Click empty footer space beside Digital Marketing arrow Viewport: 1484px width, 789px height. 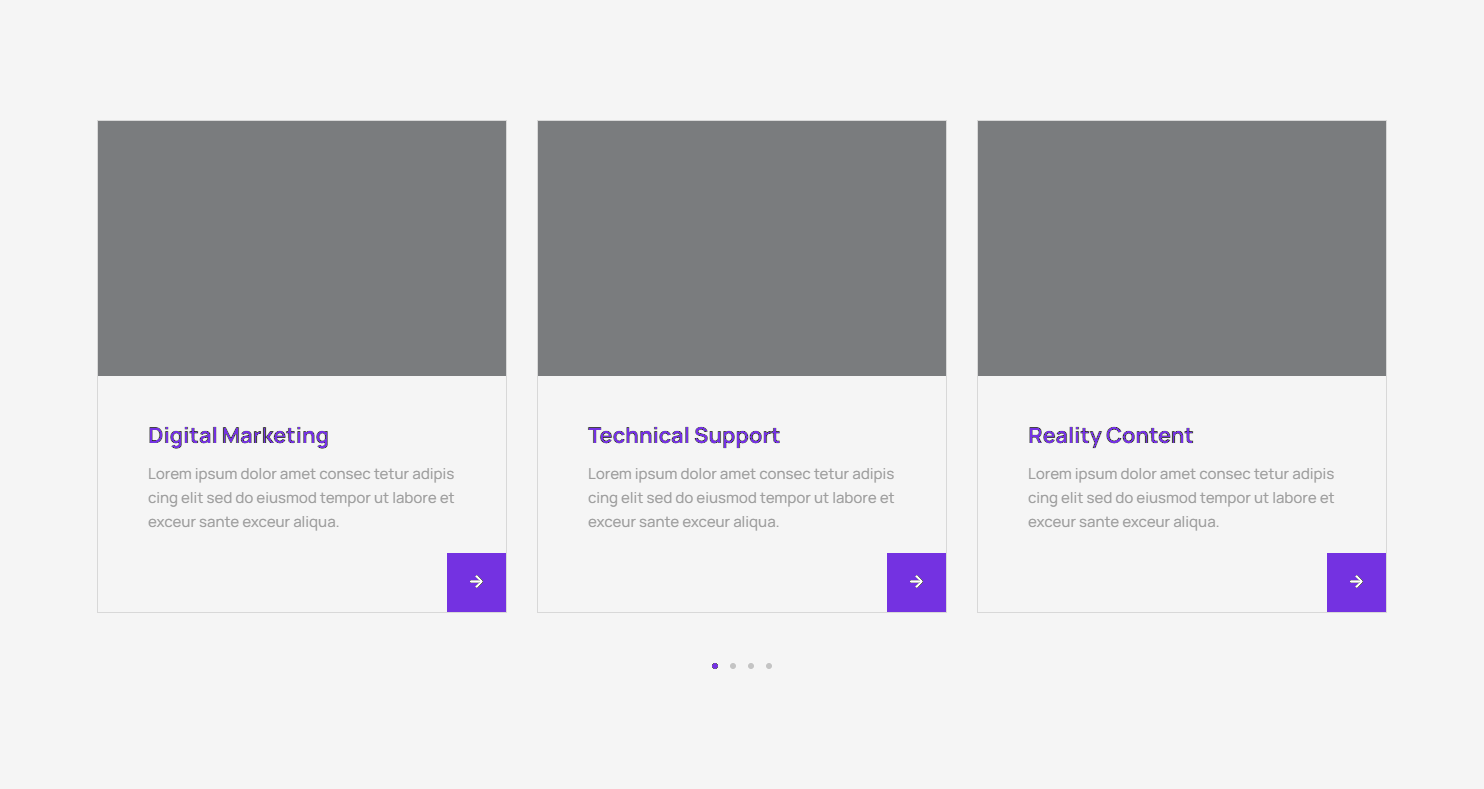click(x=270, y=582)
